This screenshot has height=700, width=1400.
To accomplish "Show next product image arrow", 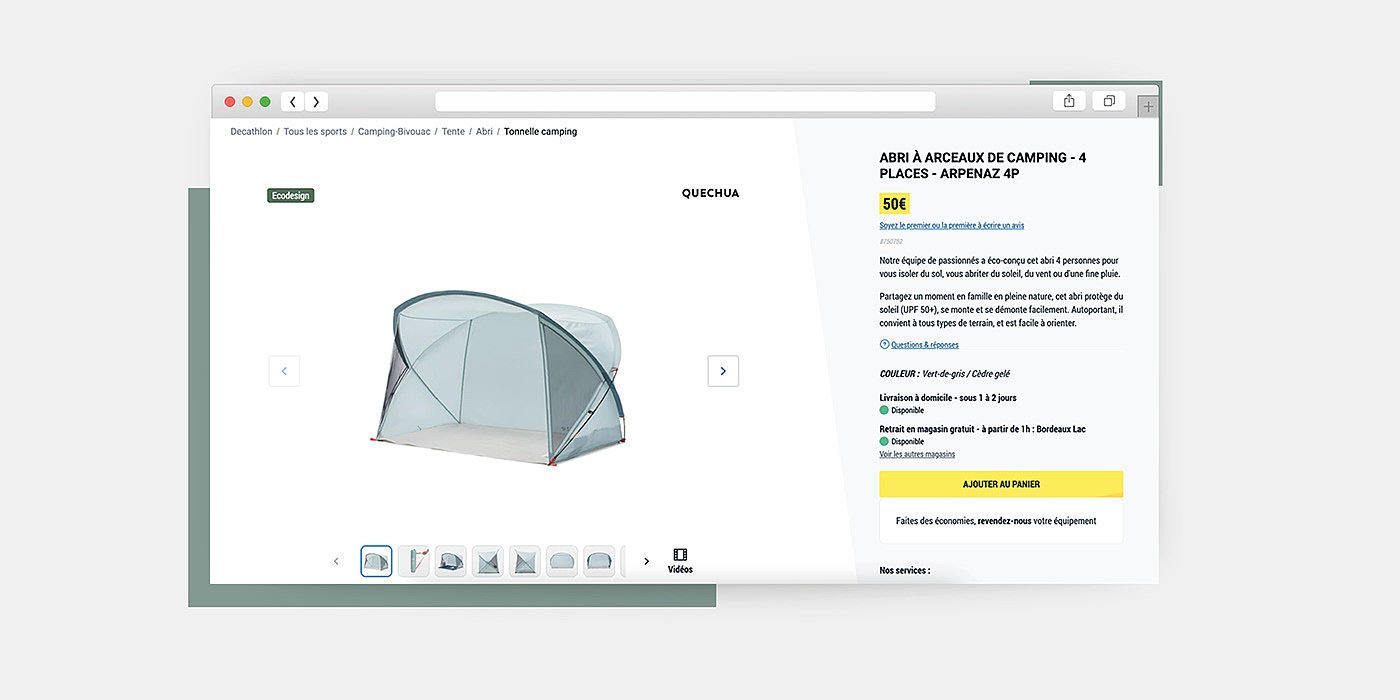I will click(x=723, y=371).
